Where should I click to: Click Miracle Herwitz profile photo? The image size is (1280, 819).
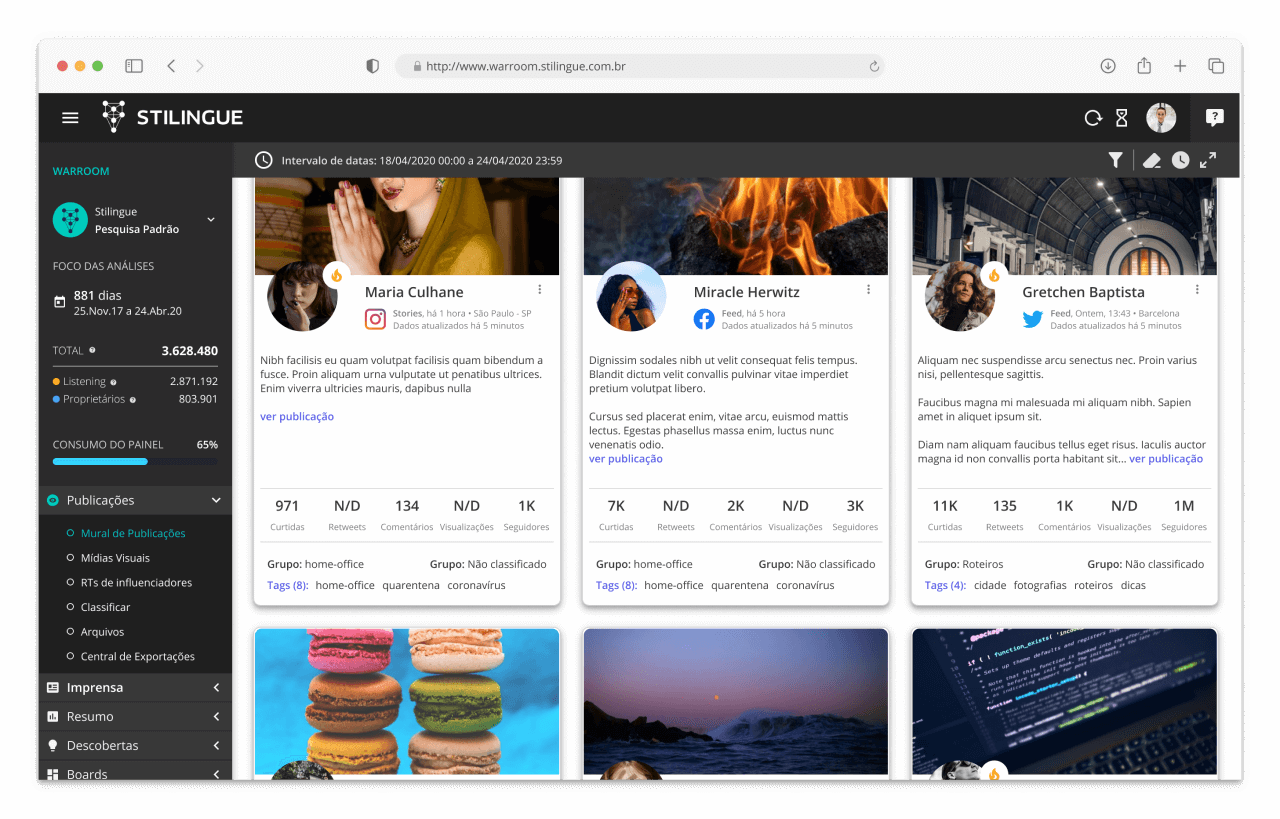click(x=631, y=296)
